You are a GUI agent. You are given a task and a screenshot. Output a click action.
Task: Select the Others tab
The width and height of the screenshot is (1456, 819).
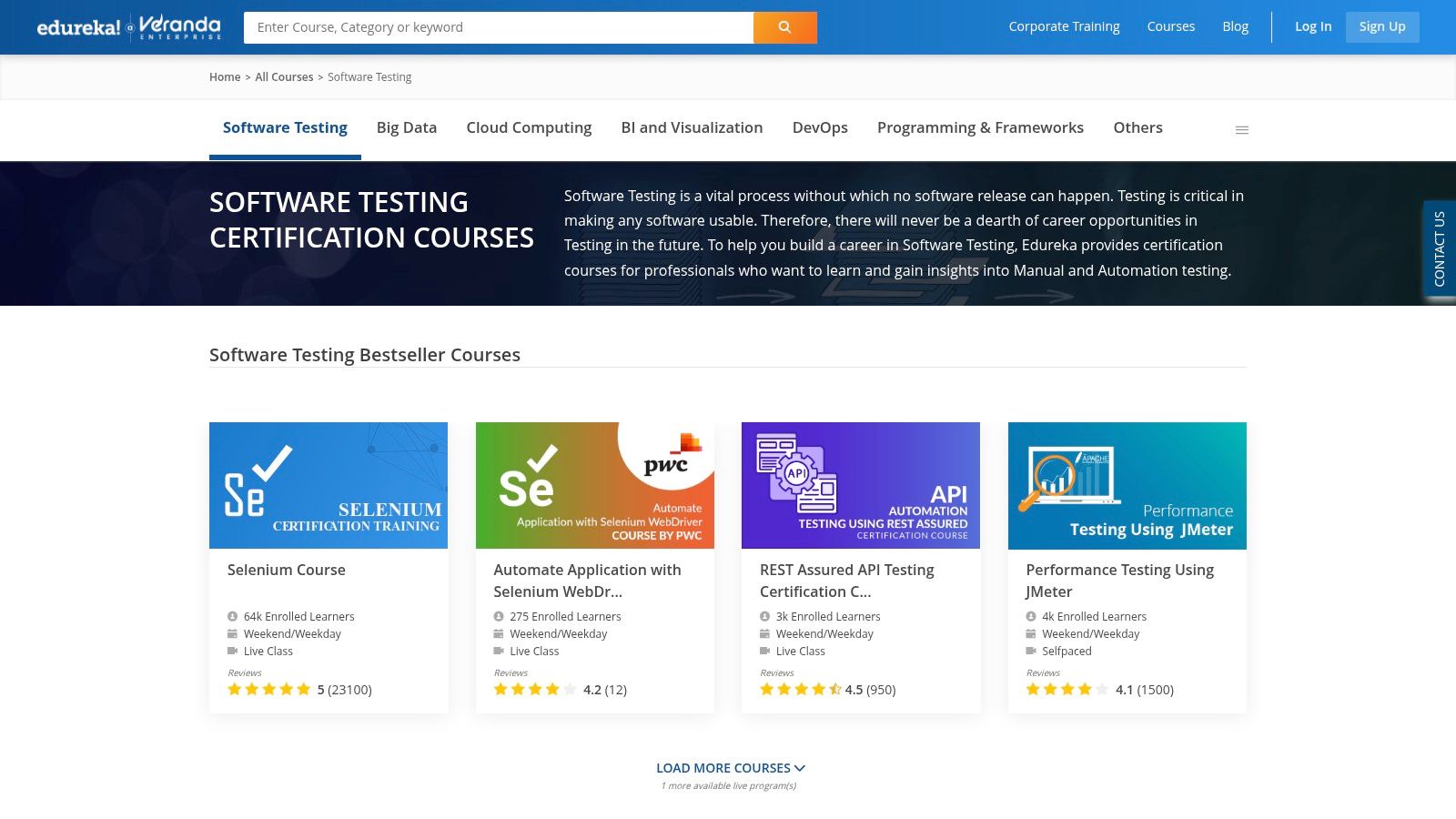click(1137, 128)
